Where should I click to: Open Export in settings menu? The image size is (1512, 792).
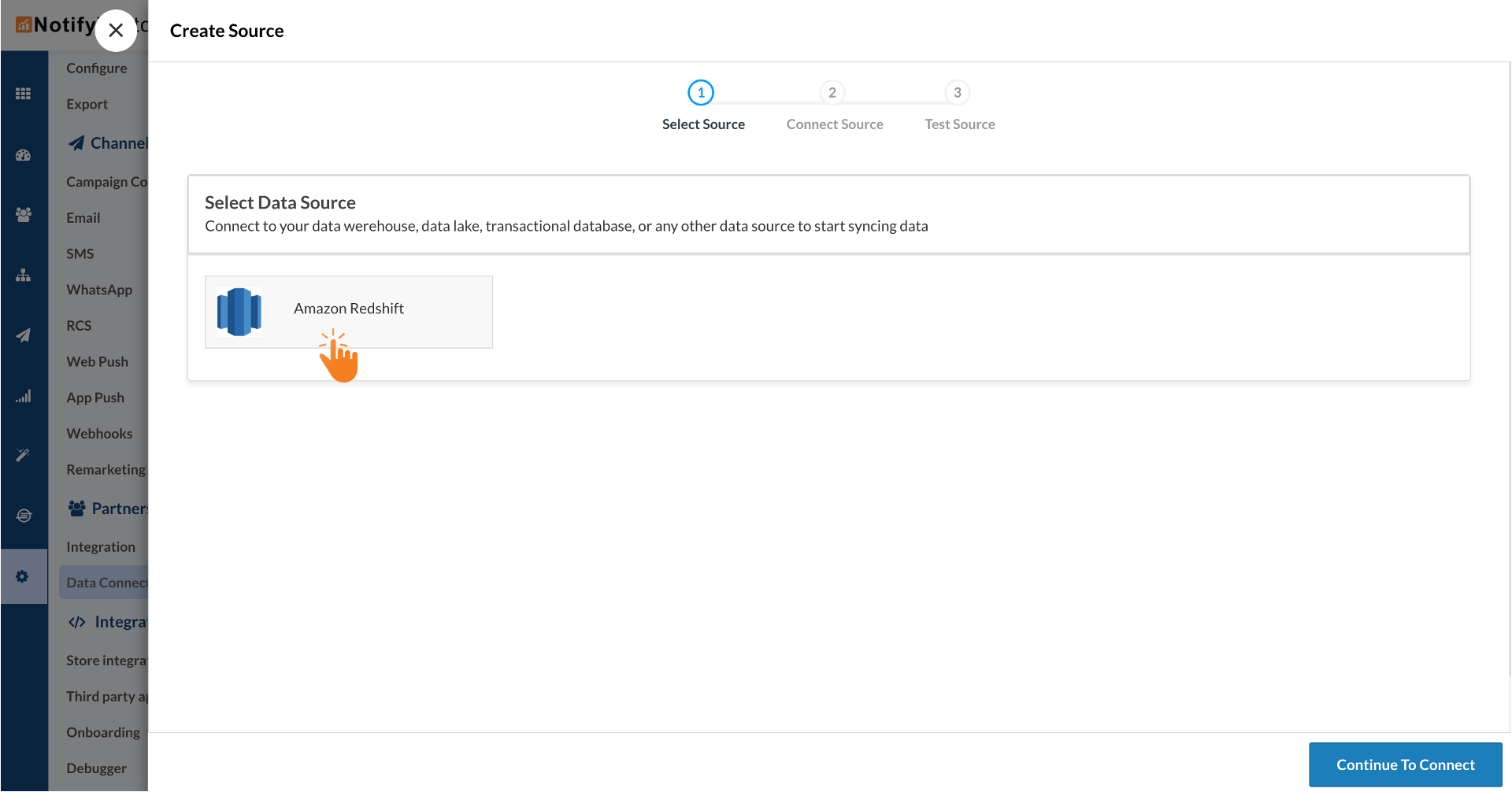87,104
